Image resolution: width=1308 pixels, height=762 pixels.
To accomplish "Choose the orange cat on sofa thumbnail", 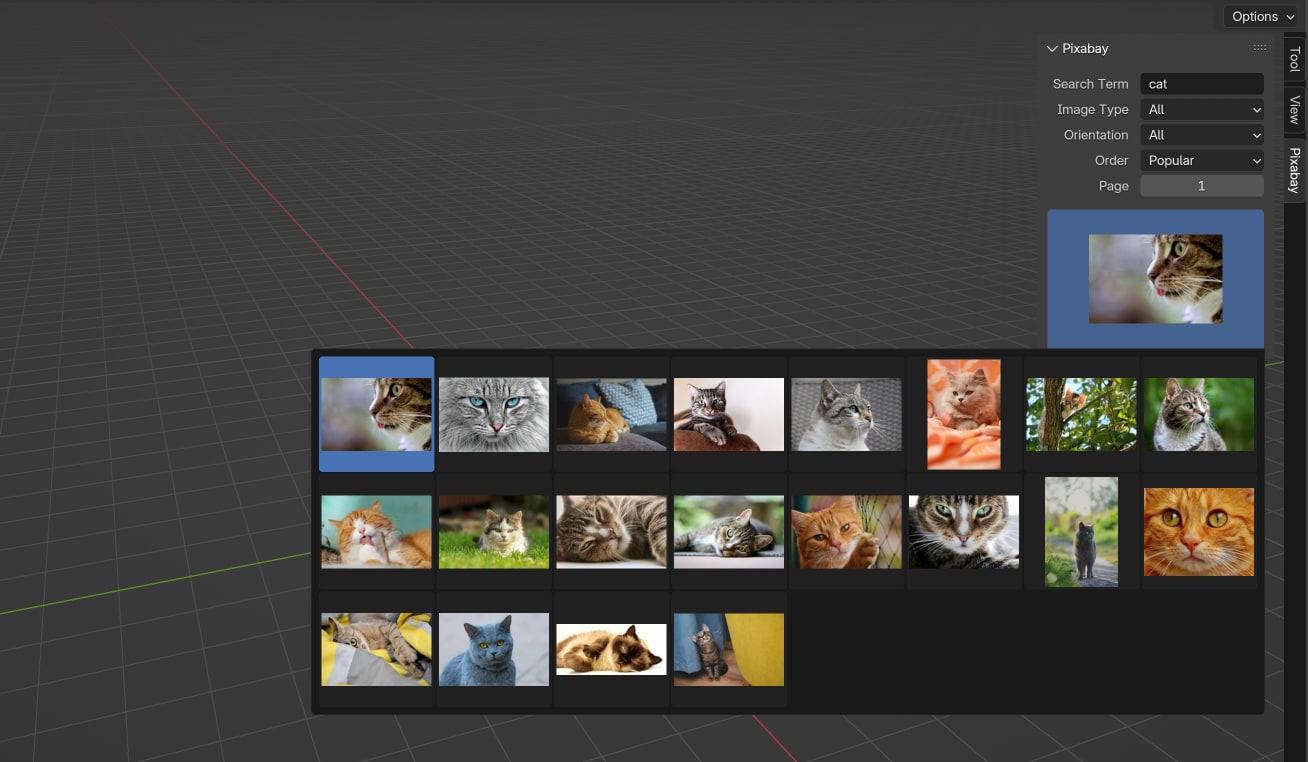I will (611, 414).
